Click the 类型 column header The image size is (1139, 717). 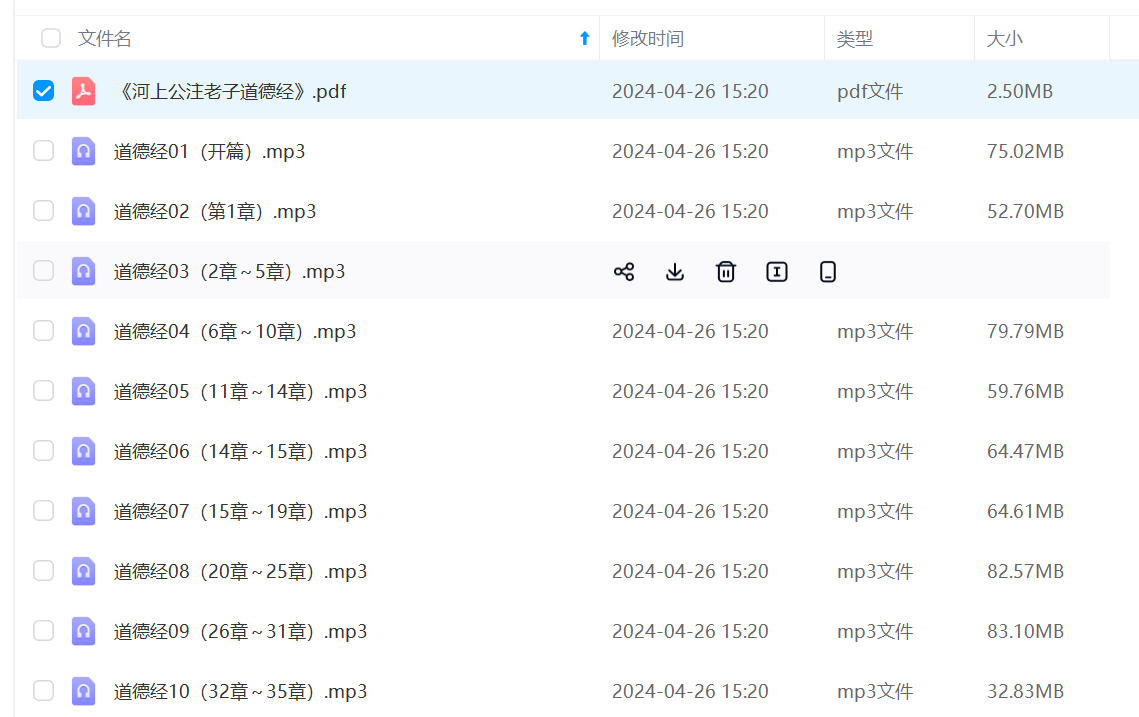coord(855,39)
